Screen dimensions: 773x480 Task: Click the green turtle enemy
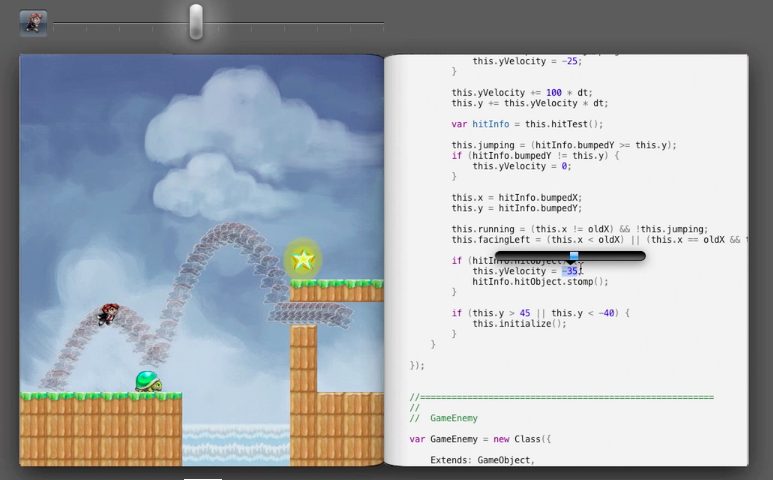click(149, 381)
